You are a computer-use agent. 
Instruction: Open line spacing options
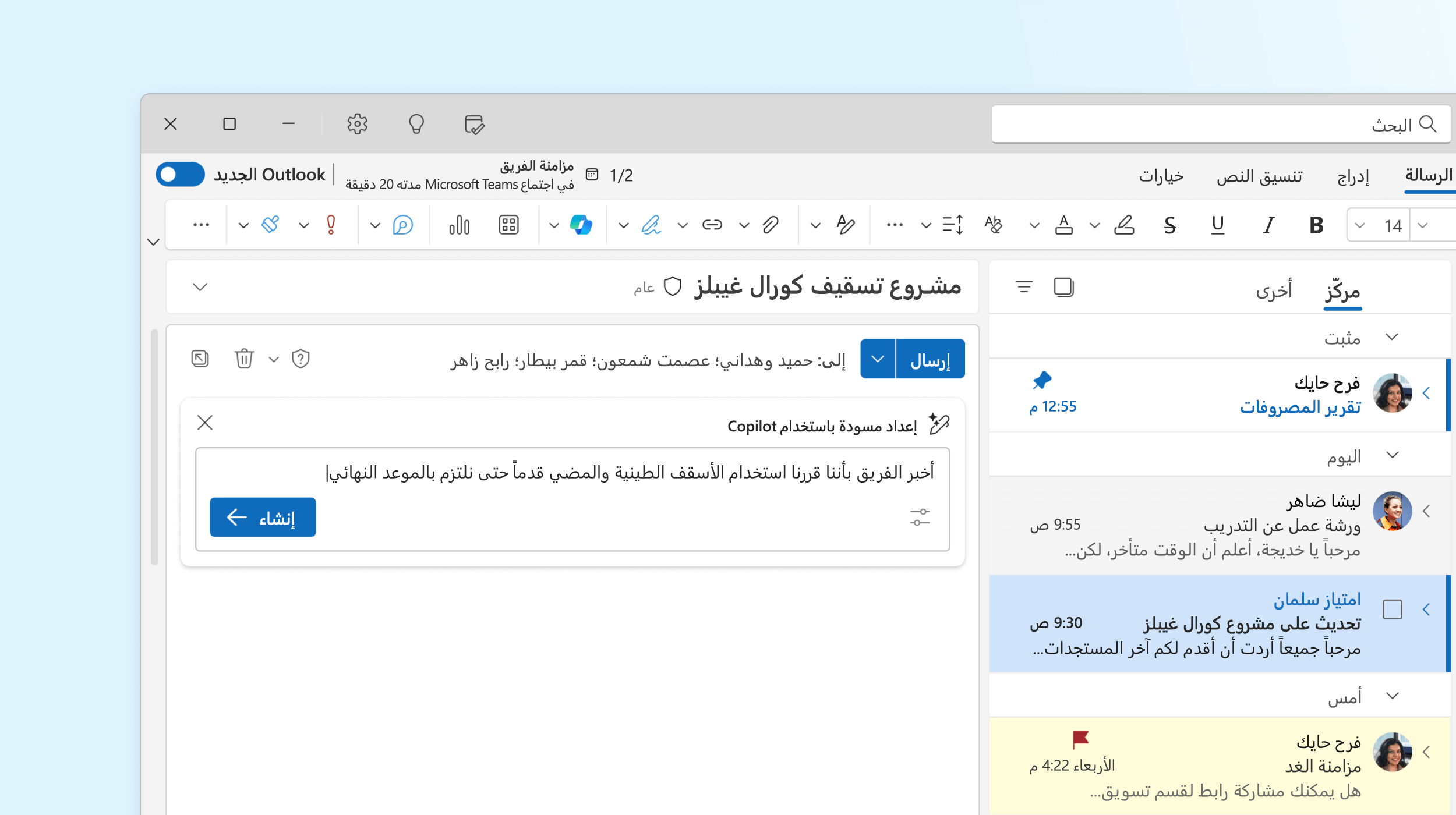953,225
